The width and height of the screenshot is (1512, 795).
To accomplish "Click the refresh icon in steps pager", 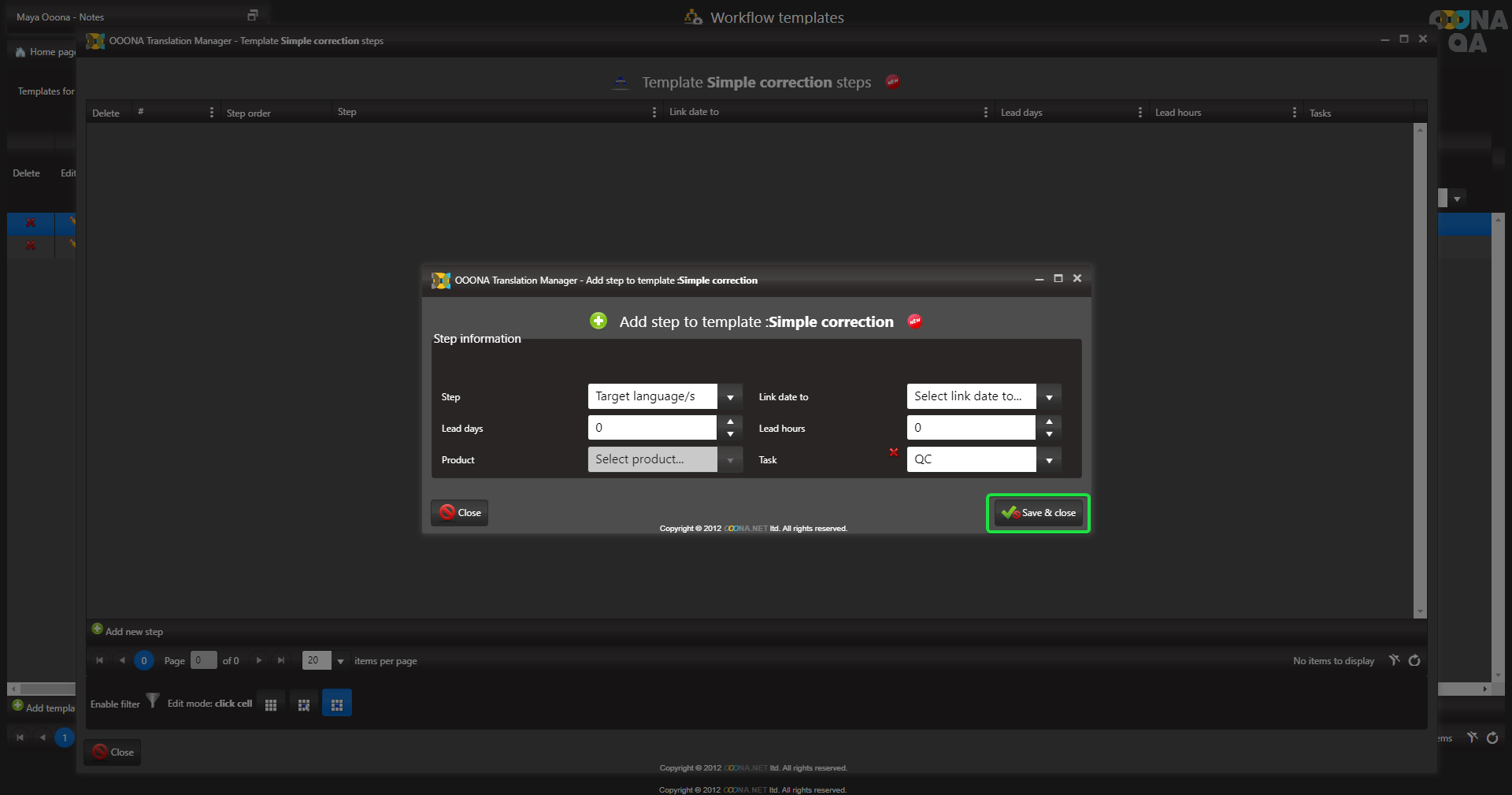I will coord(1414,660).
